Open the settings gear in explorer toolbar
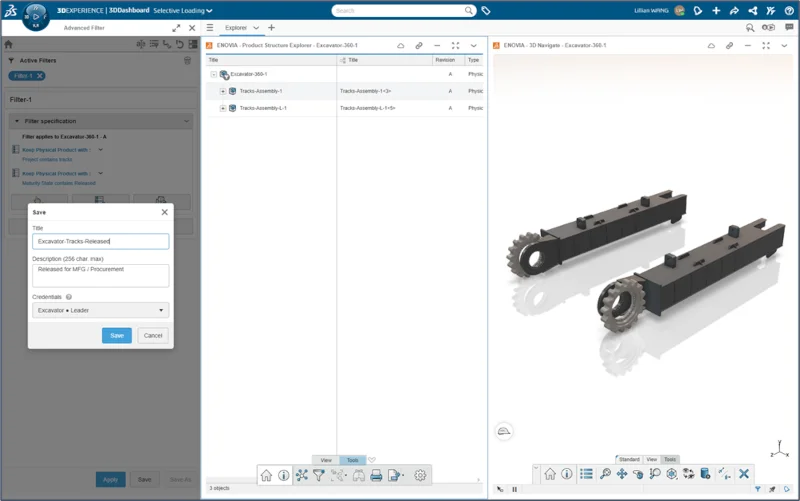800x501 pixels. click(420, 476)
